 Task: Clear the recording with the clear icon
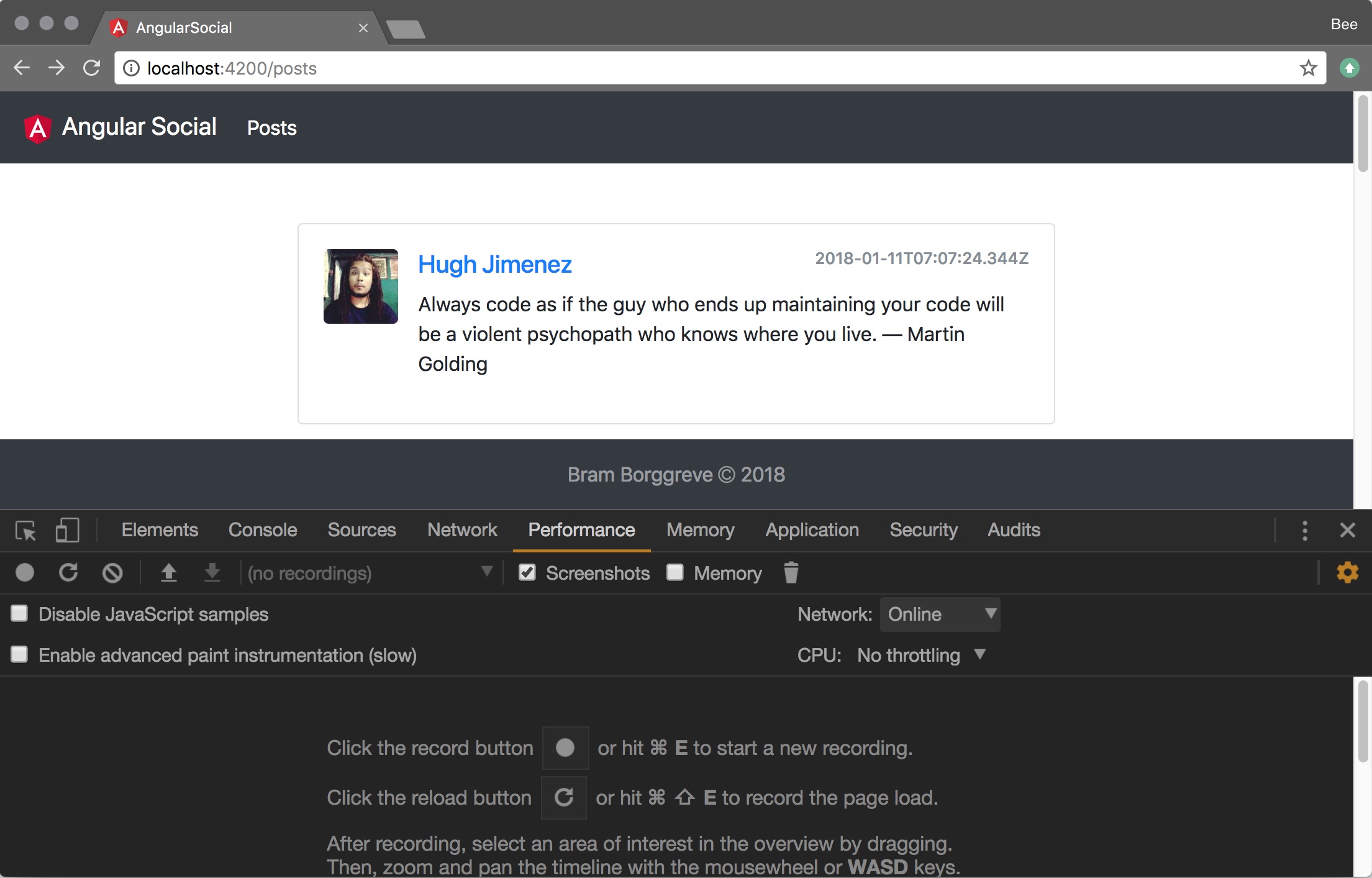click(112, 572)
